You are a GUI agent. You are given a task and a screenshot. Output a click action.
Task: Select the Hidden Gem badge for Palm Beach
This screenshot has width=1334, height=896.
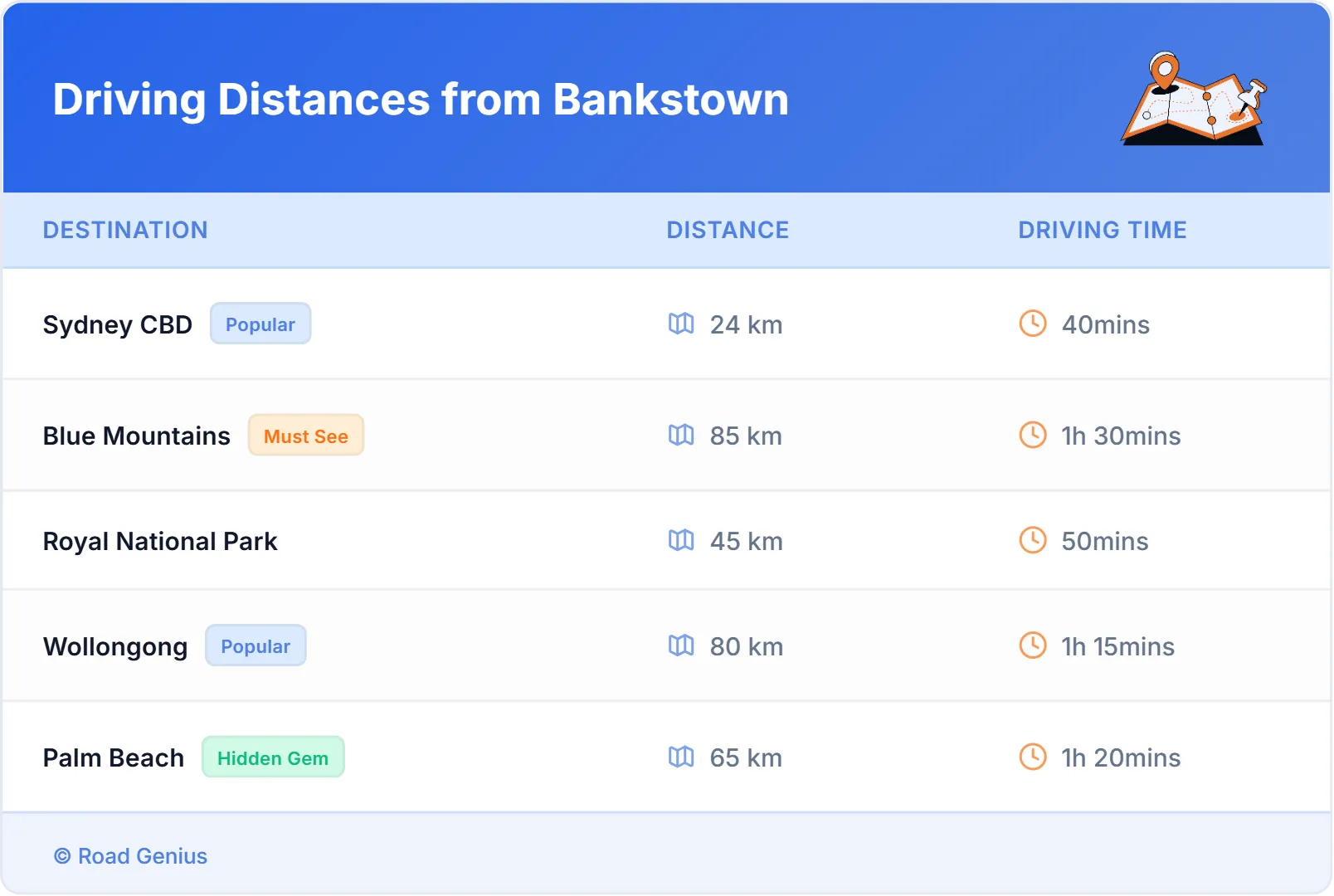pyautogui.click(x=273, y=757)
